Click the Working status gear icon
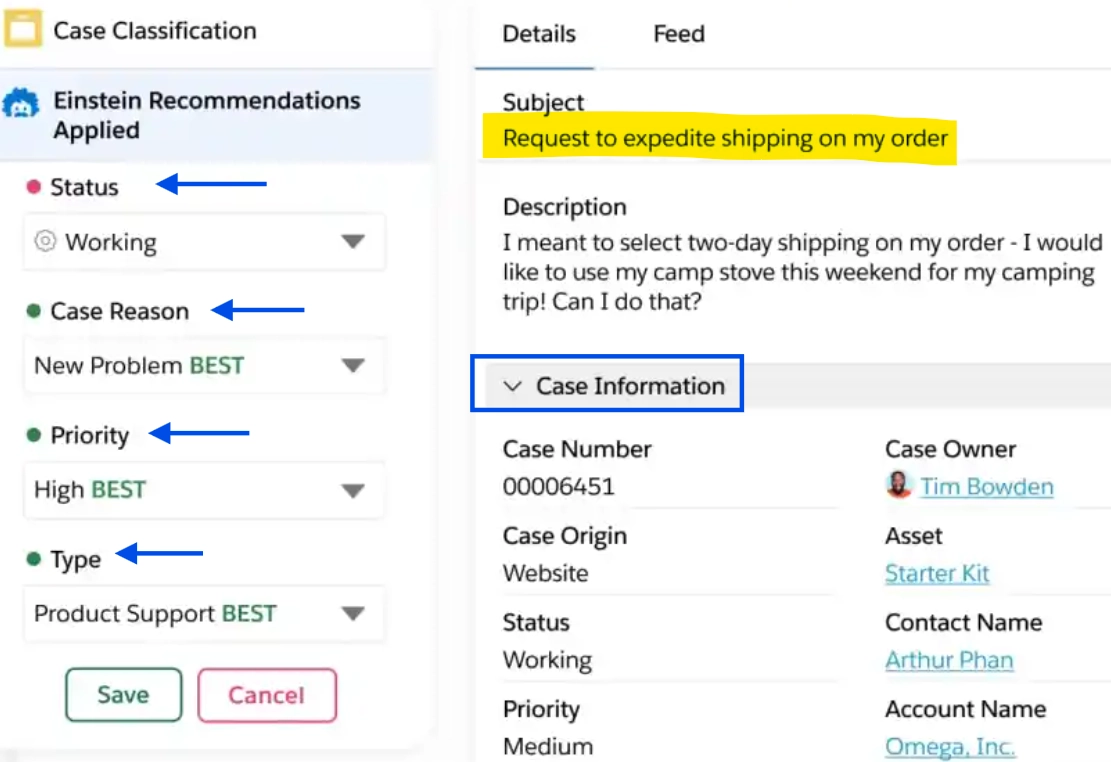 tap(45, 241)
